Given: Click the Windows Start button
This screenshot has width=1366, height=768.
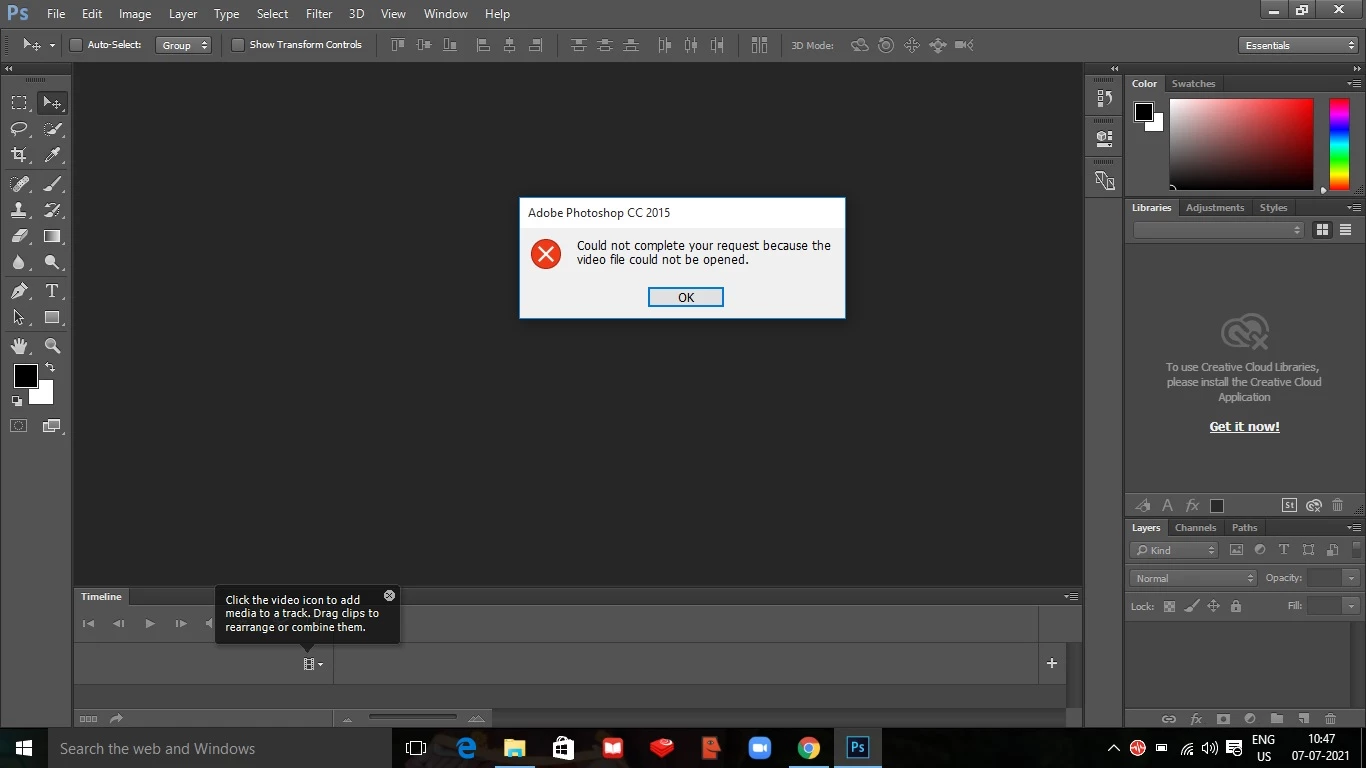Looking at the screenshot, I should click(x=23, y=748).
